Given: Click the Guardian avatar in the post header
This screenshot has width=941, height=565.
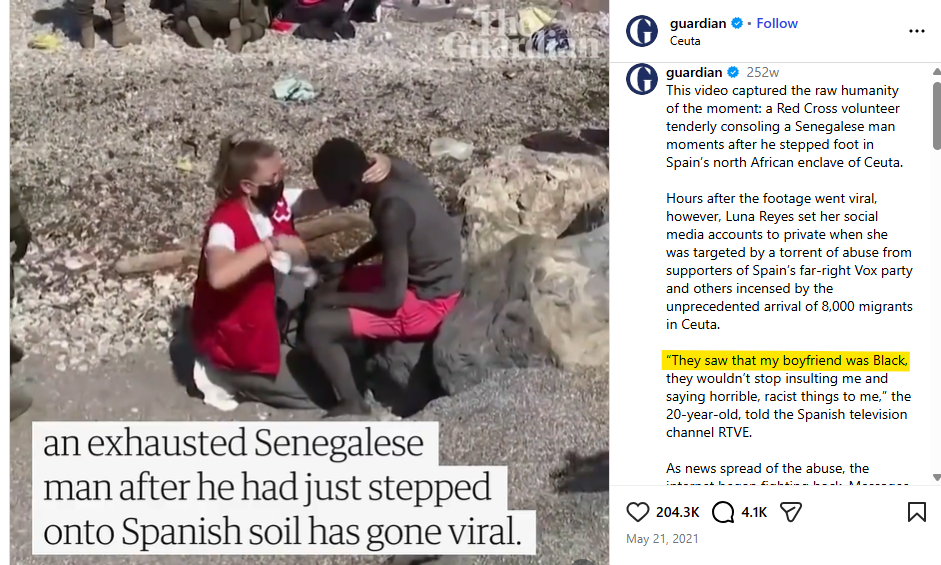Looking at the screenshot, I should coord(642,31).
